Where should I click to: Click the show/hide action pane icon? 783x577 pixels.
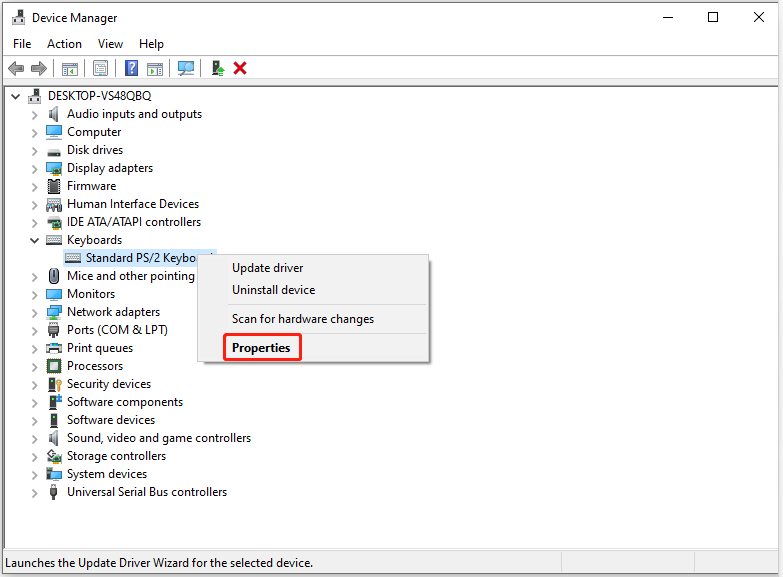coord(155,68)
